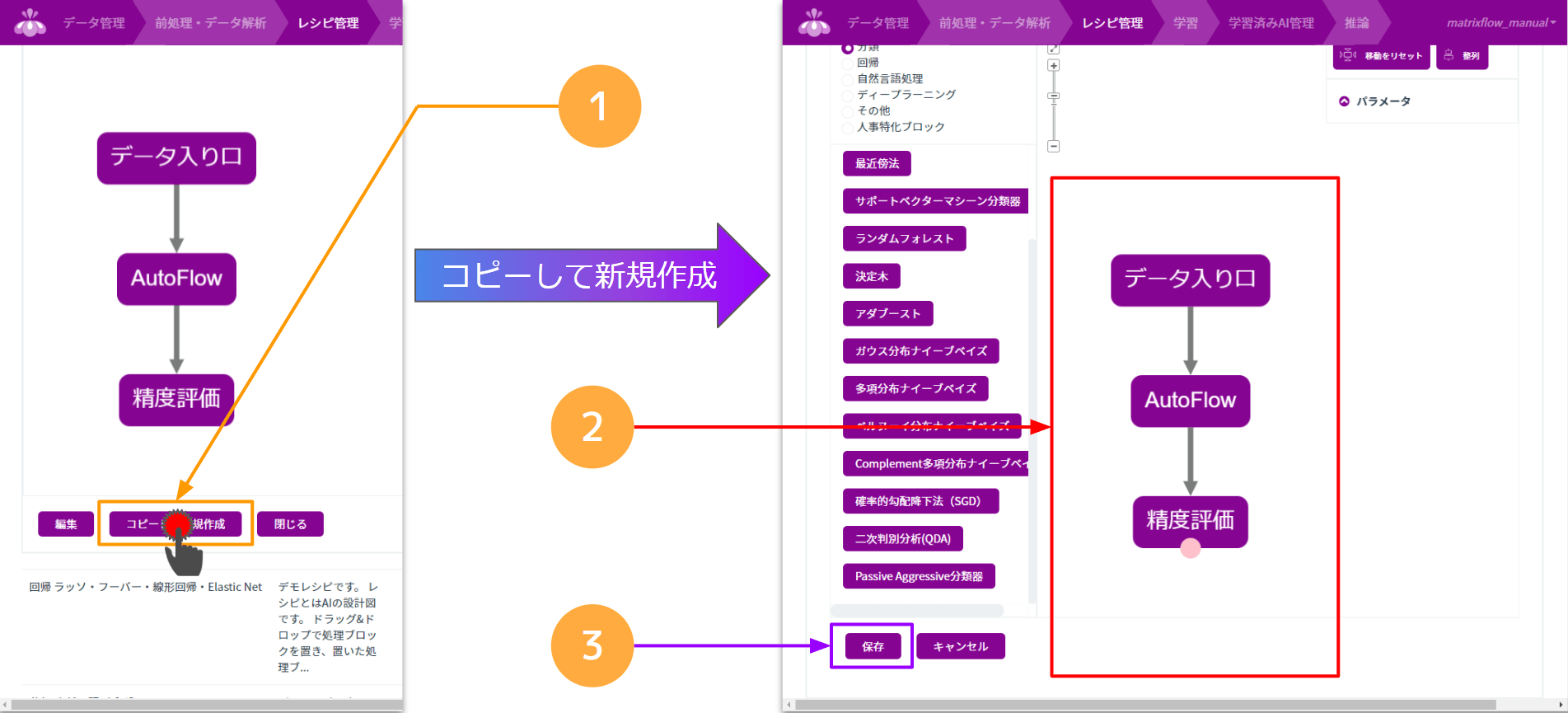Image resolution: width=1568 pixels, height=713 pixels.
Task: Click the 整列 align button
Action: [x=1462, y=56]
